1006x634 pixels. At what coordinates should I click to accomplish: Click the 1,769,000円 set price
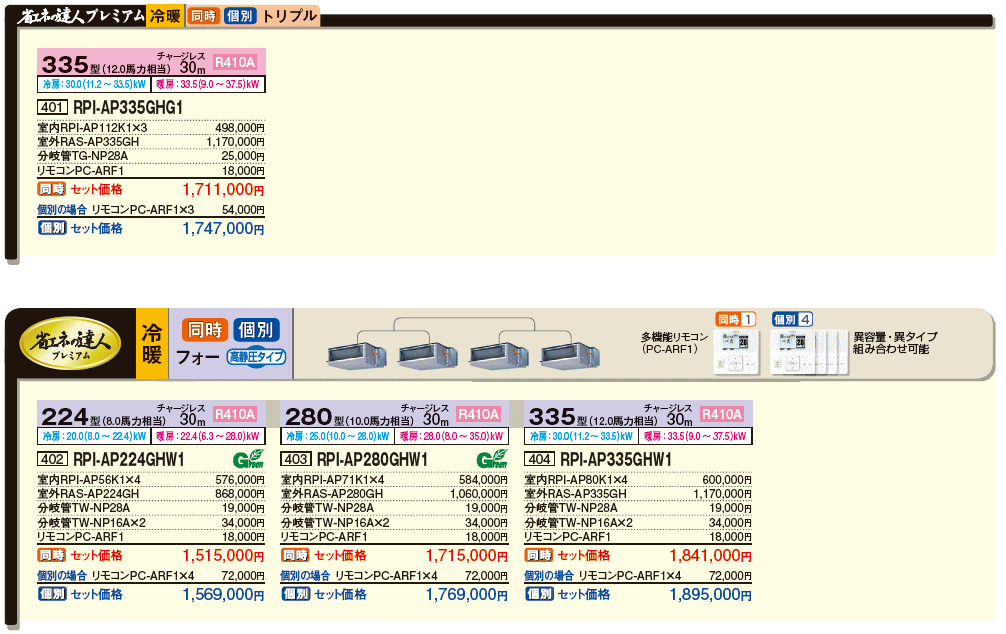point(466,595)
